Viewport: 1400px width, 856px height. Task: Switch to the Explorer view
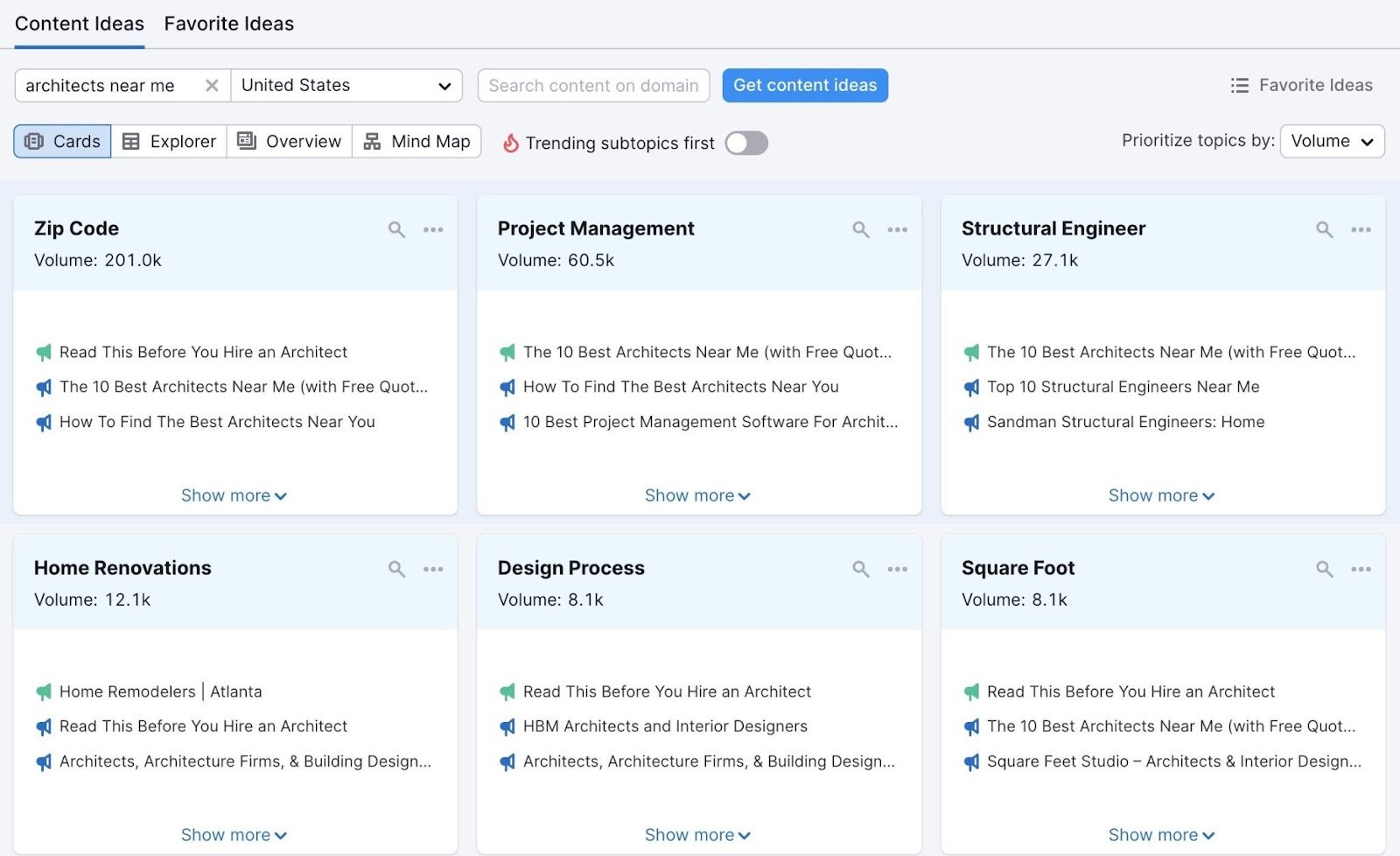(169, 141)
